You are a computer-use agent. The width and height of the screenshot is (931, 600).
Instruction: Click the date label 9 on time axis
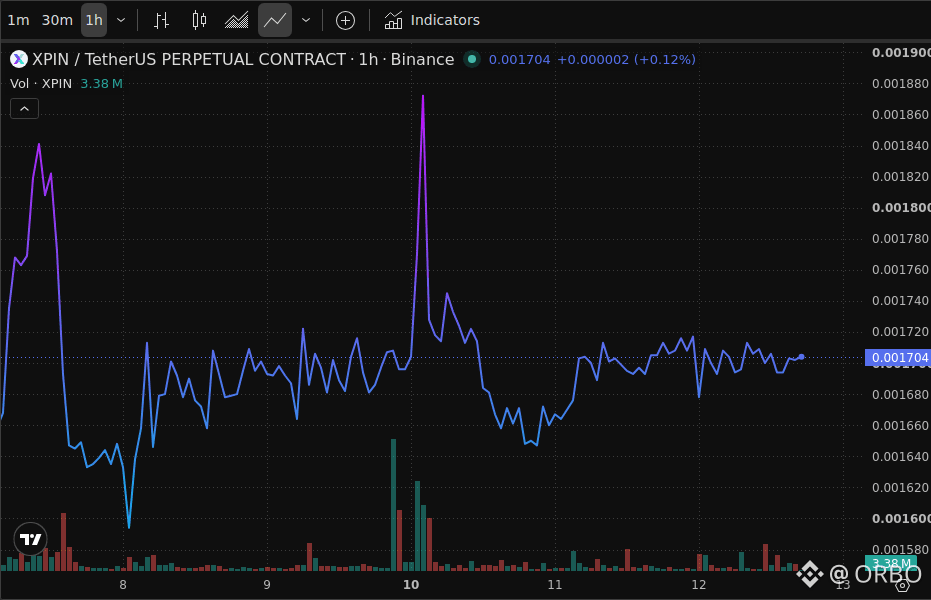[x=267, y=585]
